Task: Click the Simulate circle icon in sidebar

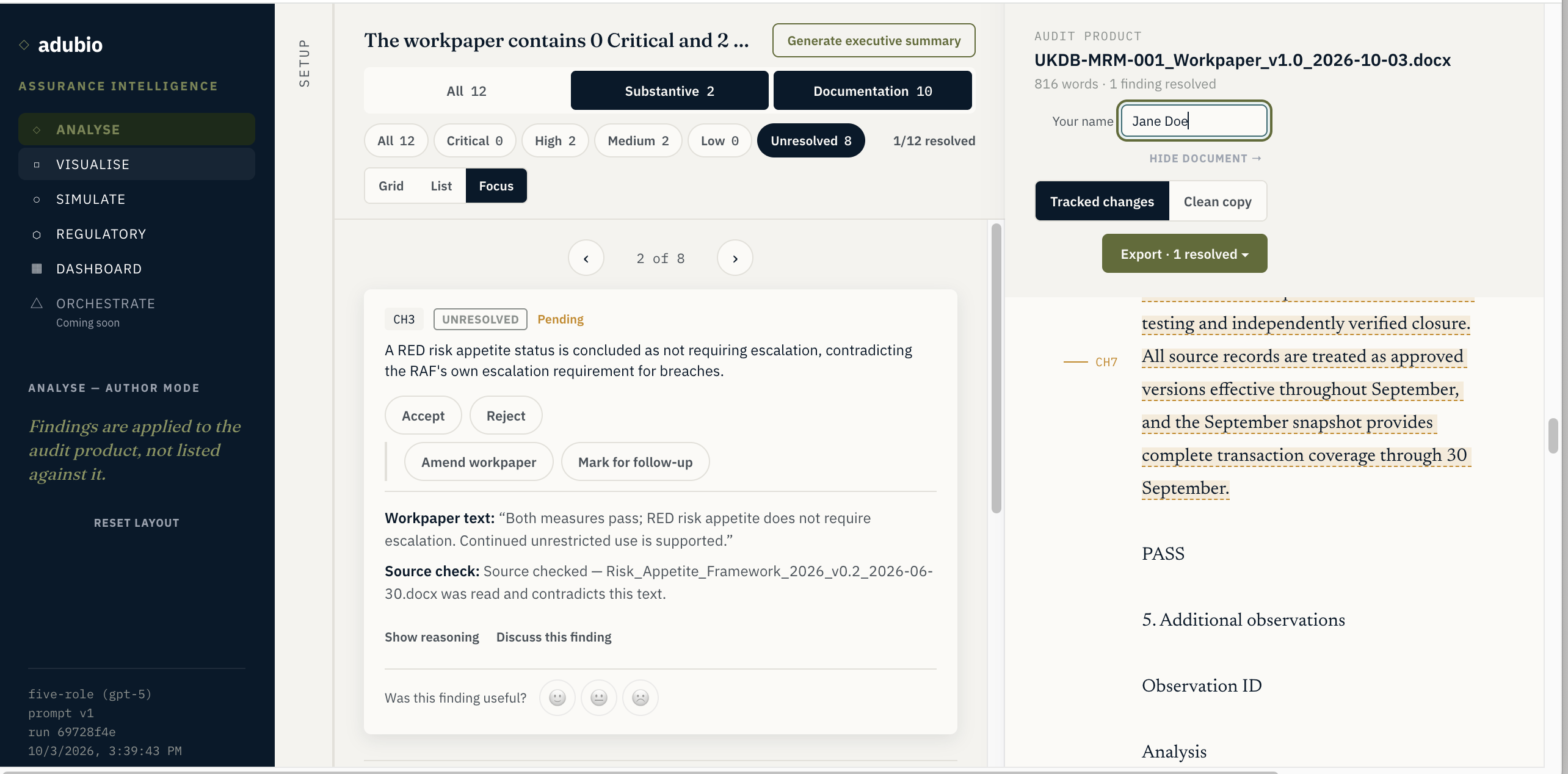Action: (37, 200)
